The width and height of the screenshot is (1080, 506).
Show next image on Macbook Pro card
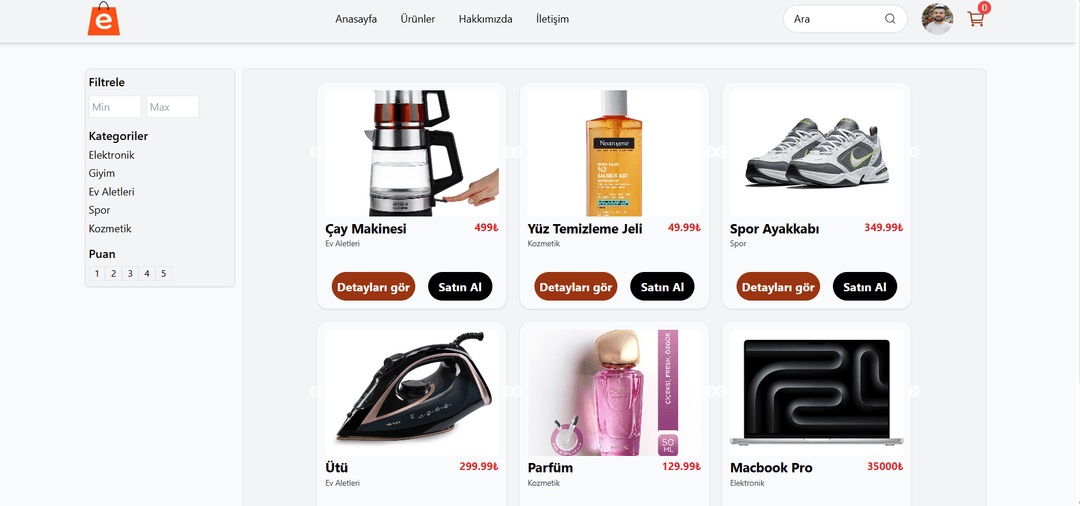(x=914, y=391)
